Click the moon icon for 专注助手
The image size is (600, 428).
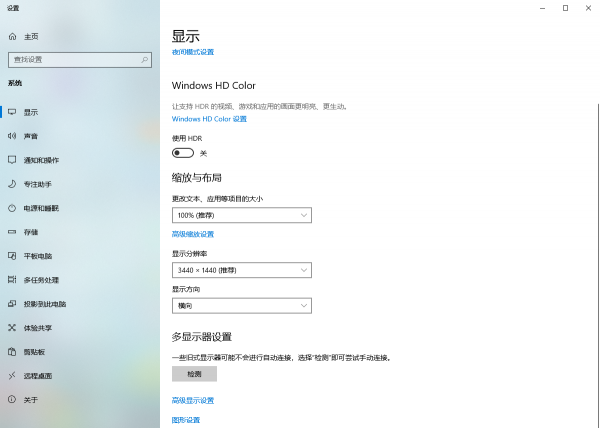[12, 184]
